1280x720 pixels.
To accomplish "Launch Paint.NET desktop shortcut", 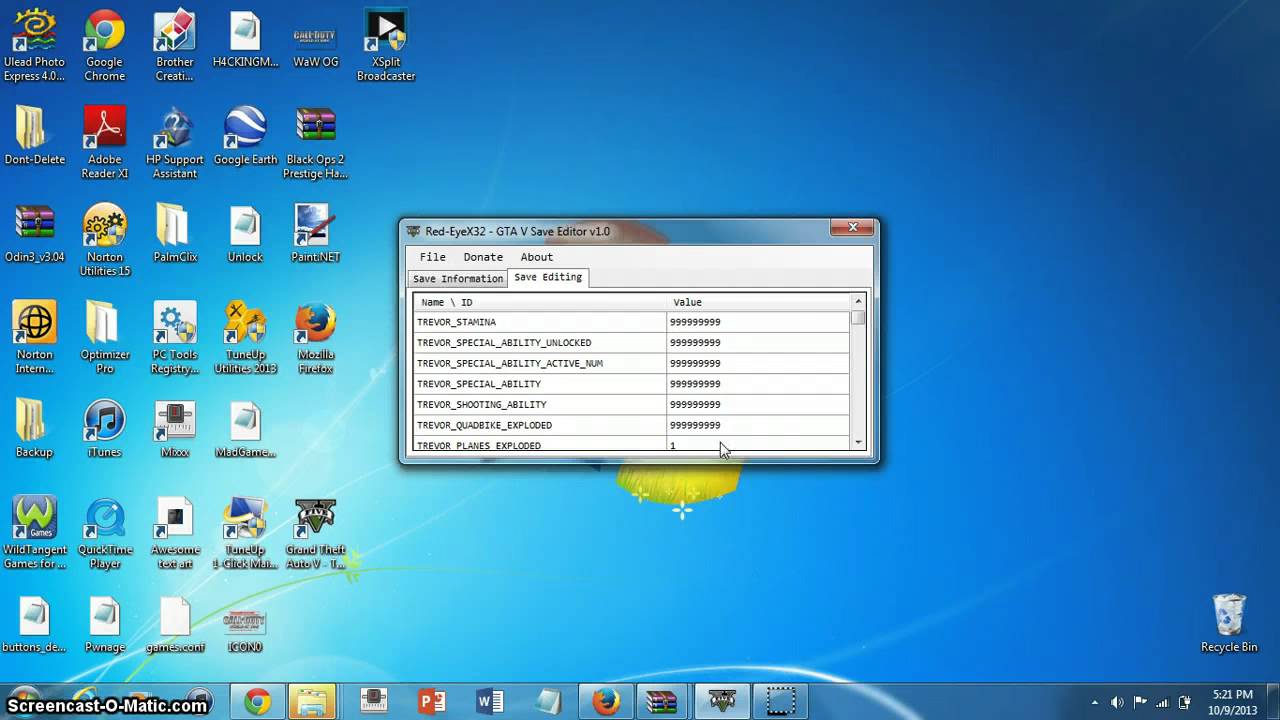I will click(x=315, y=233).
